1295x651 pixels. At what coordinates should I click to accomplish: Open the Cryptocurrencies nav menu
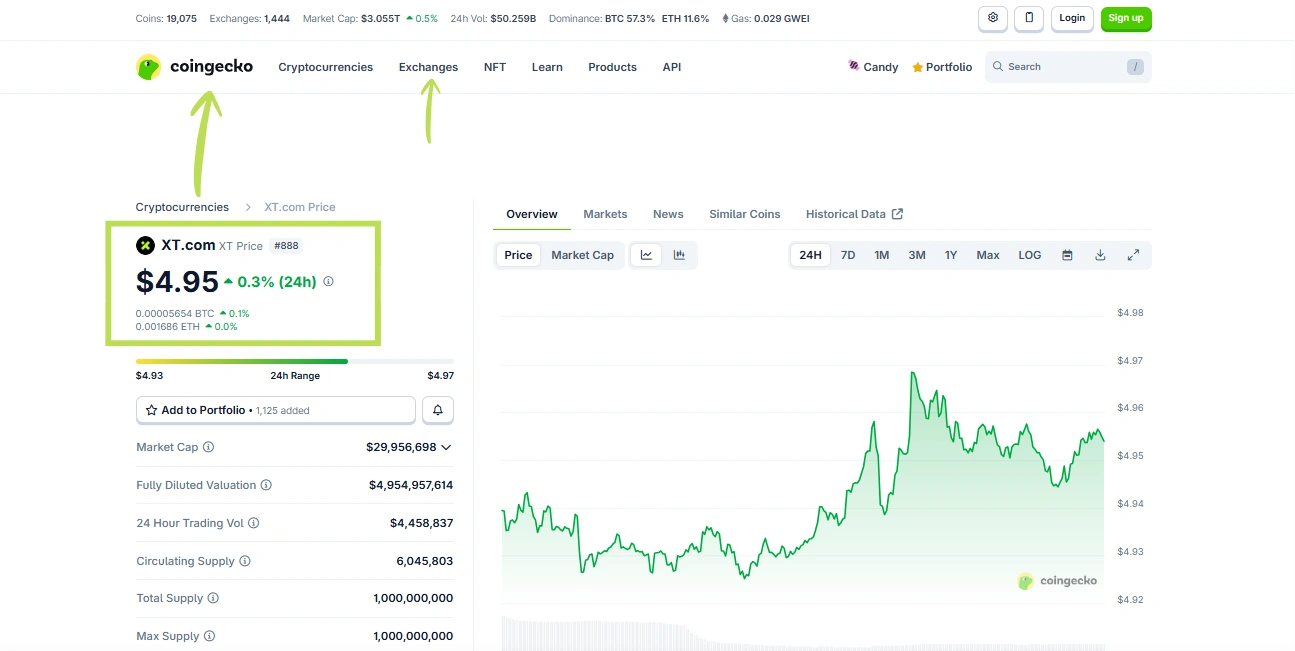[326, 67]
